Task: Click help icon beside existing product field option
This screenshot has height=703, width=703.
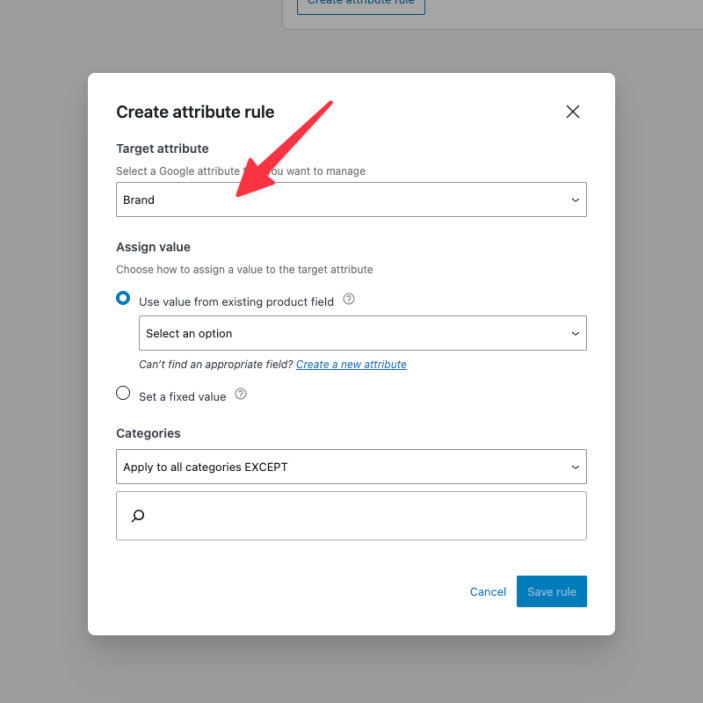Action: (x=349, y=299)
